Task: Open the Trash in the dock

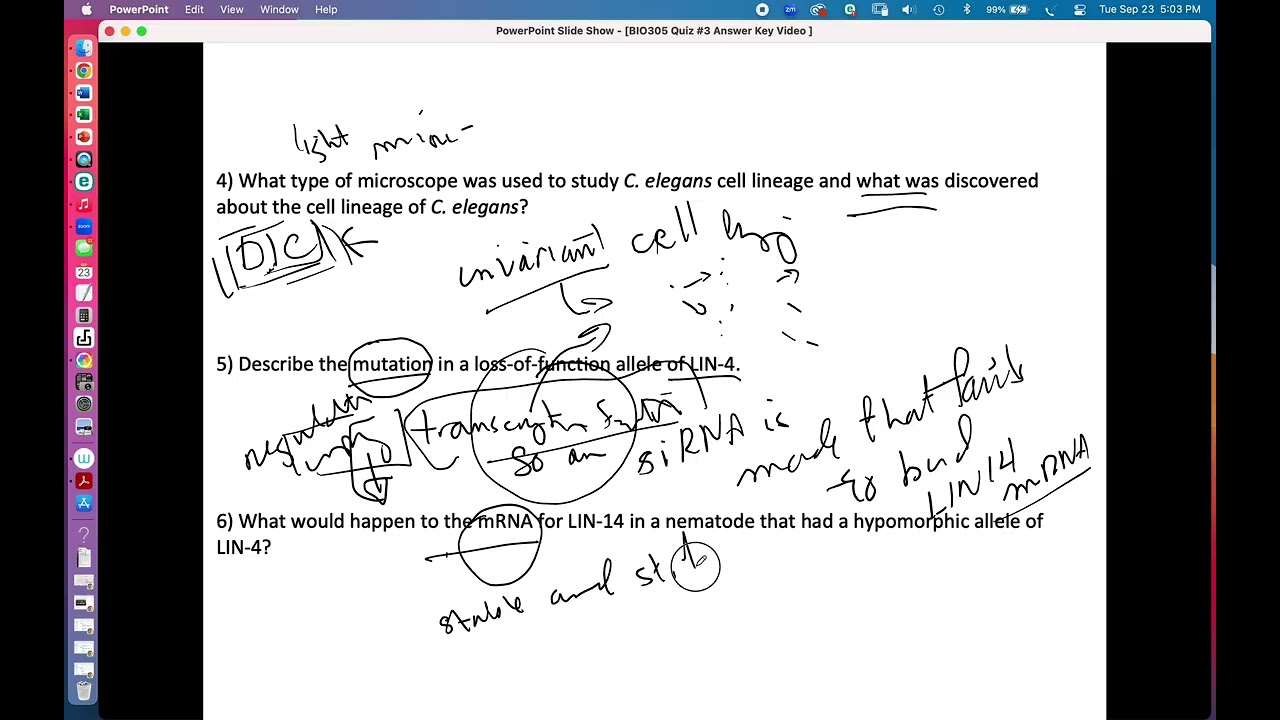Action: [84, 690]
